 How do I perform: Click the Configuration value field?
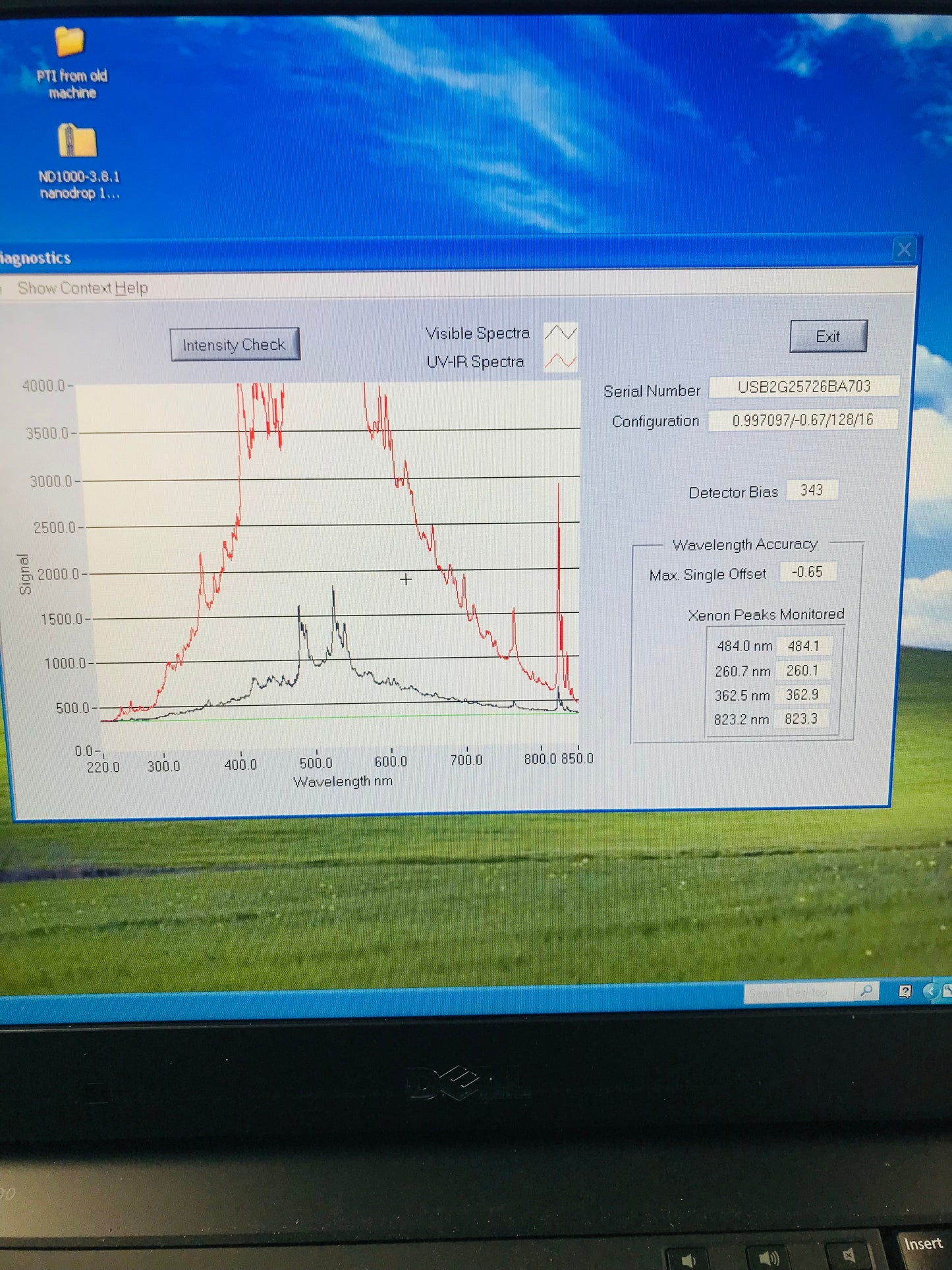802,419
